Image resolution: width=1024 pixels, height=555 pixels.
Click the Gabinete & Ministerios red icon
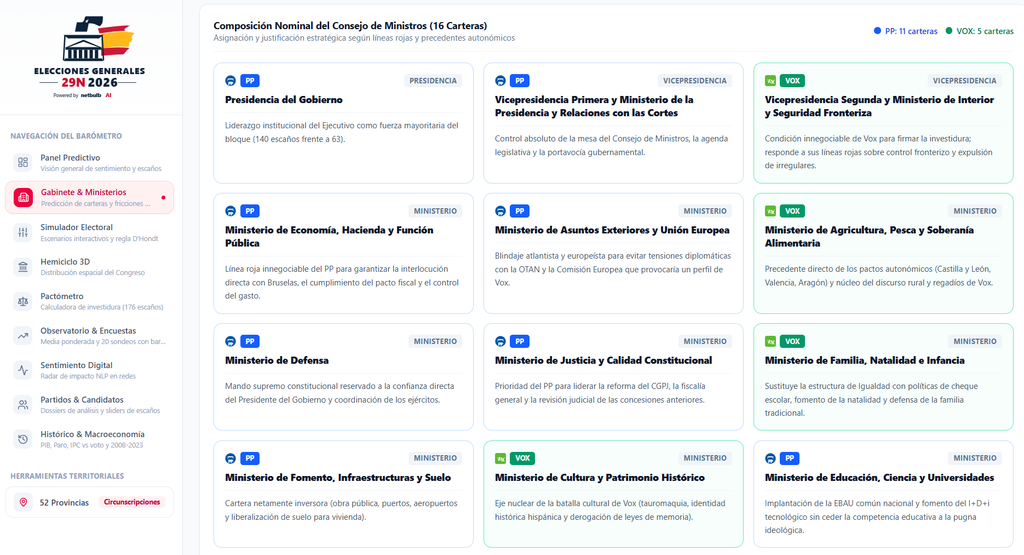[x=23, y=197]
